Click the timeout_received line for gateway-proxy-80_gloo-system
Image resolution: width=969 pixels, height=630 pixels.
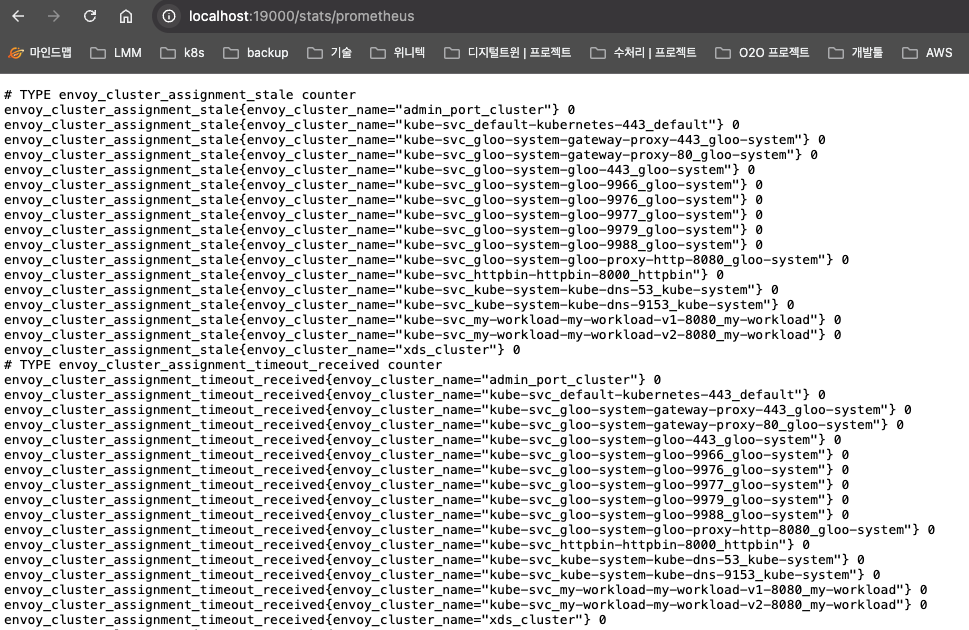pyautogui.click(x=454, y=425)
